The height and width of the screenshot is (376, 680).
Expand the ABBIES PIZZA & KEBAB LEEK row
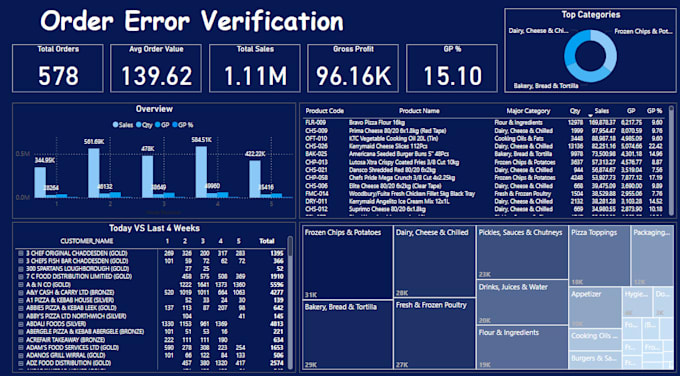tap(20, 308)
